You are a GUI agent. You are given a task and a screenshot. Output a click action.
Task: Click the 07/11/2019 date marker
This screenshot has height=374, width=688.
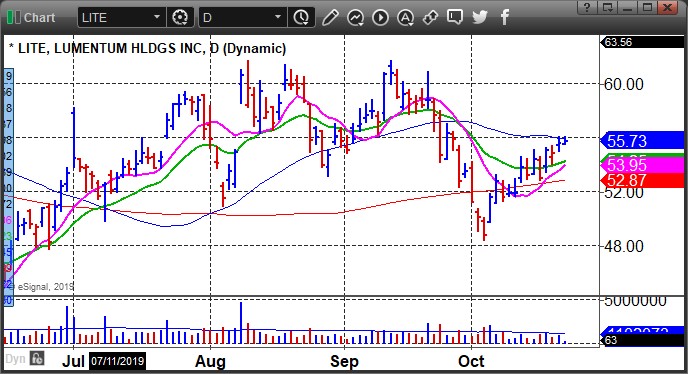point(118,361)
